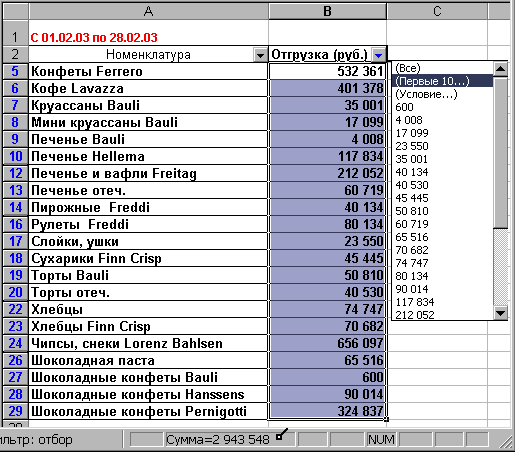Click the cell Кофе Lavazza
Image resolution: width=515 pixels, height=452 pixels.
(148, 88)
